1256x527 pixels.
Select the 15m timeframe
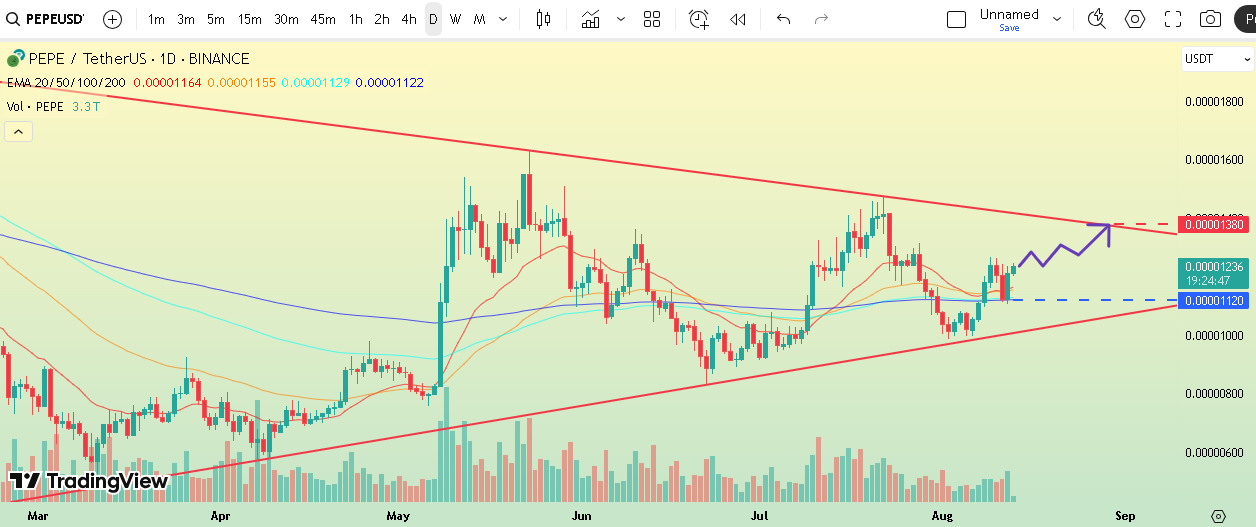coord(250,19)
